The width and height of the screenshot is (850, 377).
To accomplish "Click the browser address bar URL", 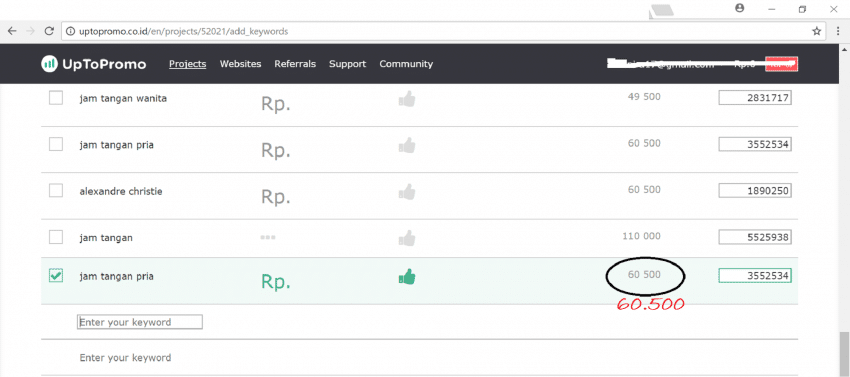I will pos(184,31).
